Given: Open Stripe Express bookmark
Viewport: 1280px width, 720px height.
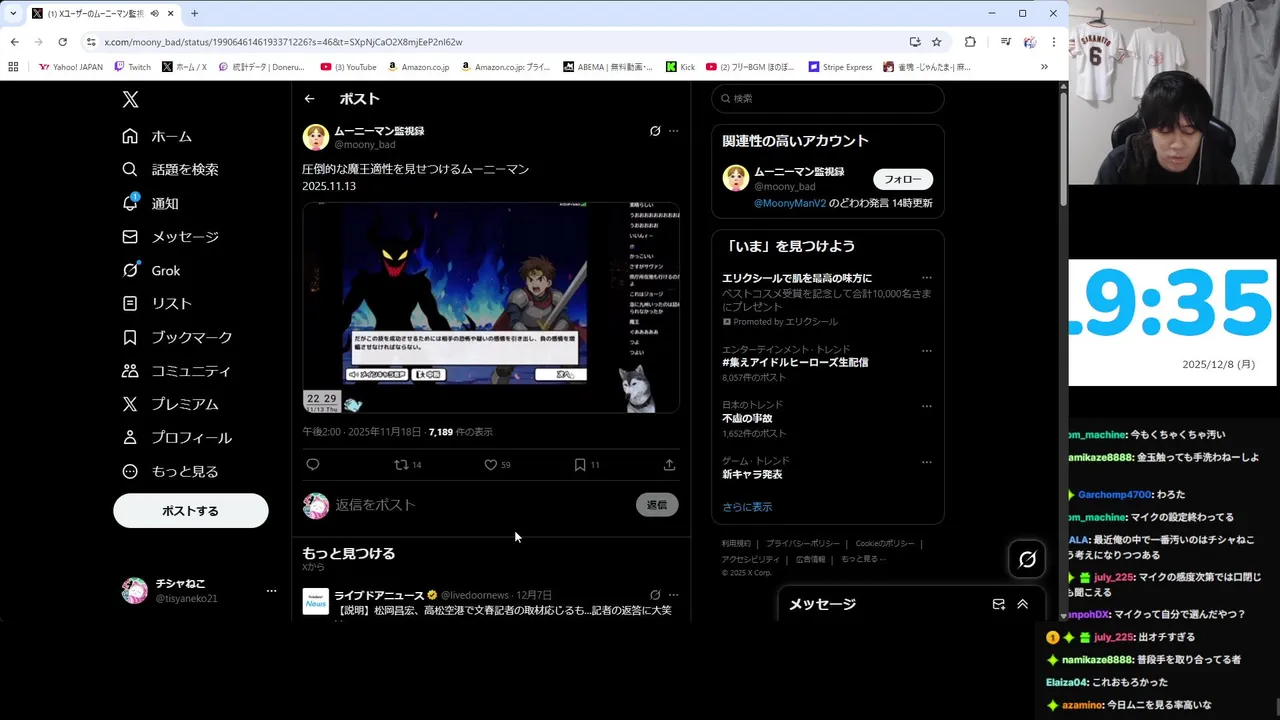Looking at the screenshot, I should pyautogui.click(x=840, y=67).
